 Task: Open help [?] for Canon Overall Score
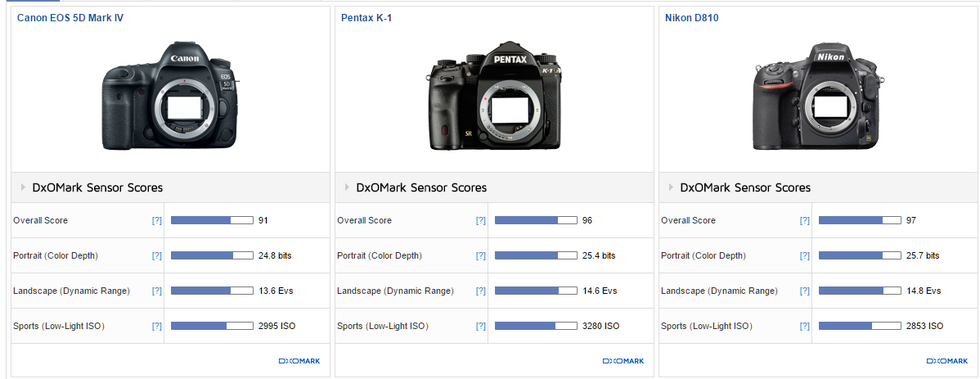tap(156, 221)
